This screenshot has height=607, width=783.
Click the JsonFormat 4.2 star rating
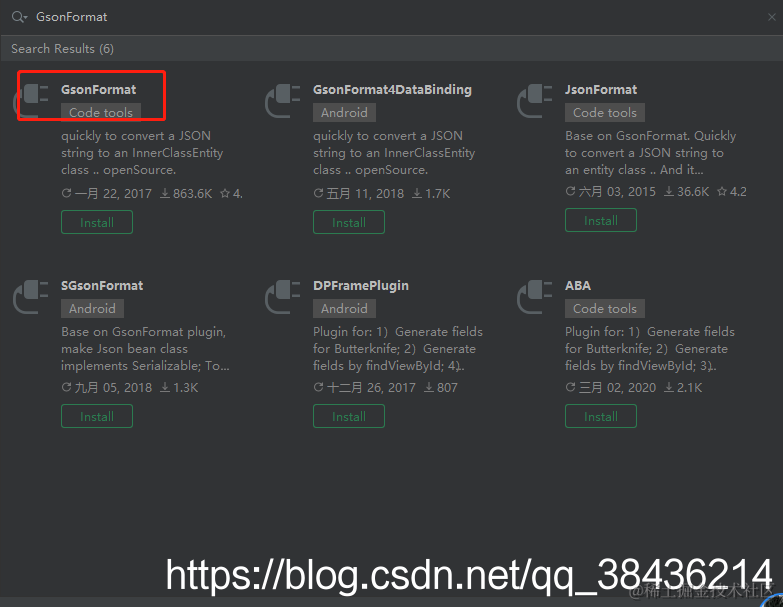point(732,192)
